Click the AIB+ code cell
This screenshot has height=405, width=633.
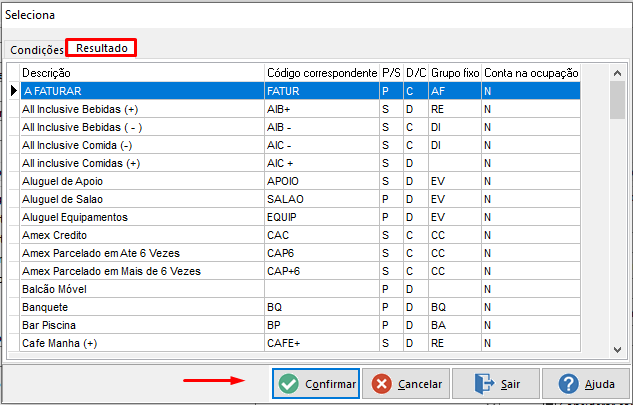click(322, 109)
